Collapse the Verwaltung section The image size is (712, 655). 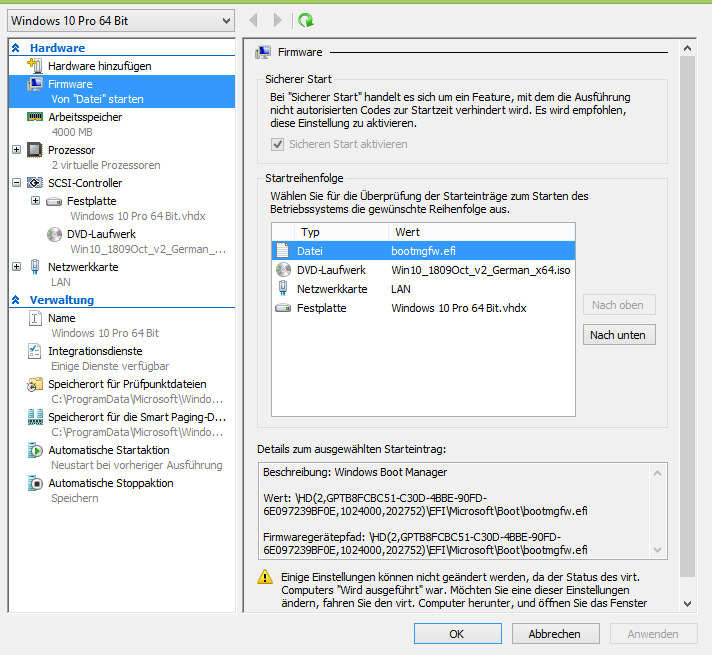tap(16, 300)
